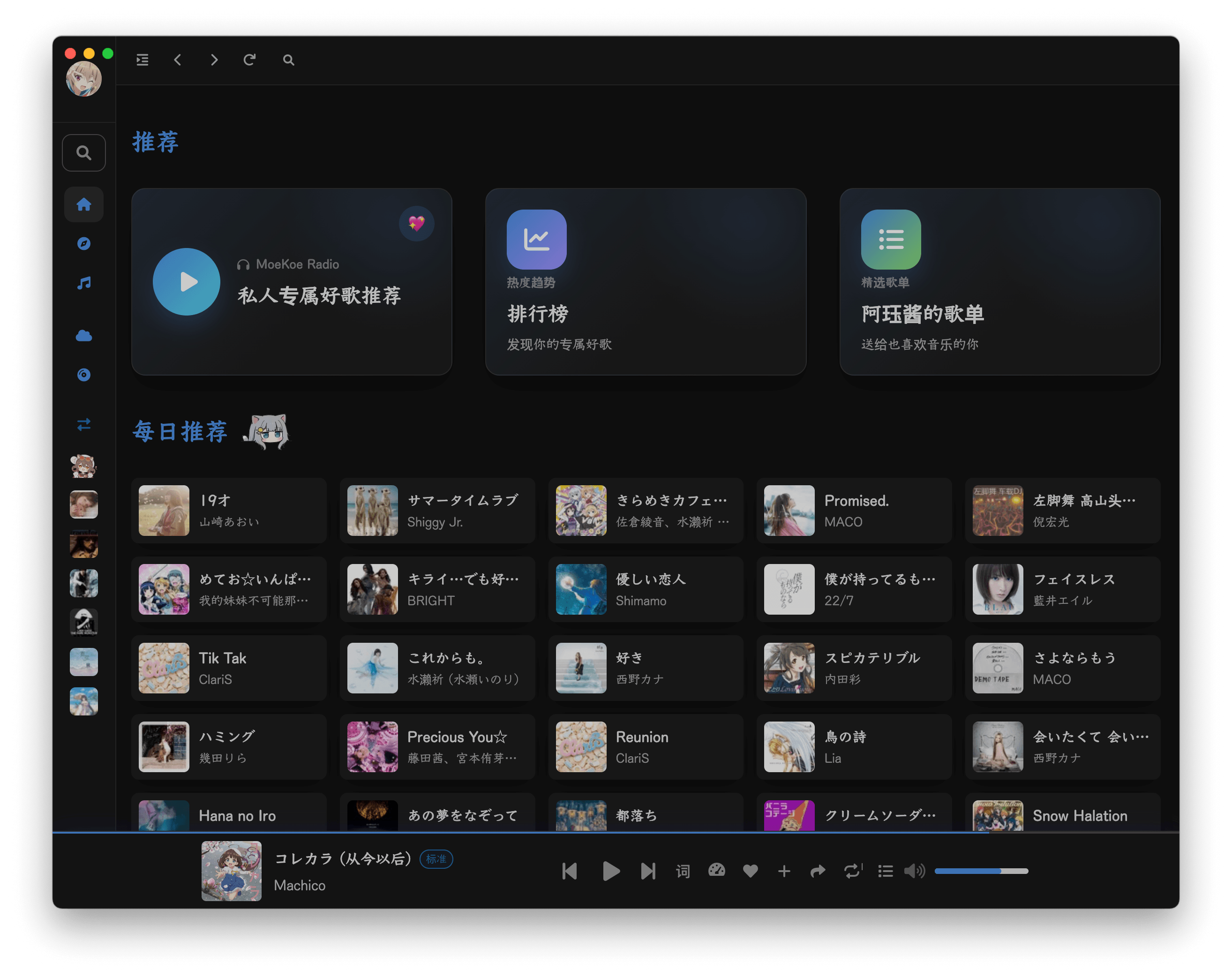Open the play queue list icon
This screenshot has width=1232, height=978.
pyautogui.click(x=885, y=871)
